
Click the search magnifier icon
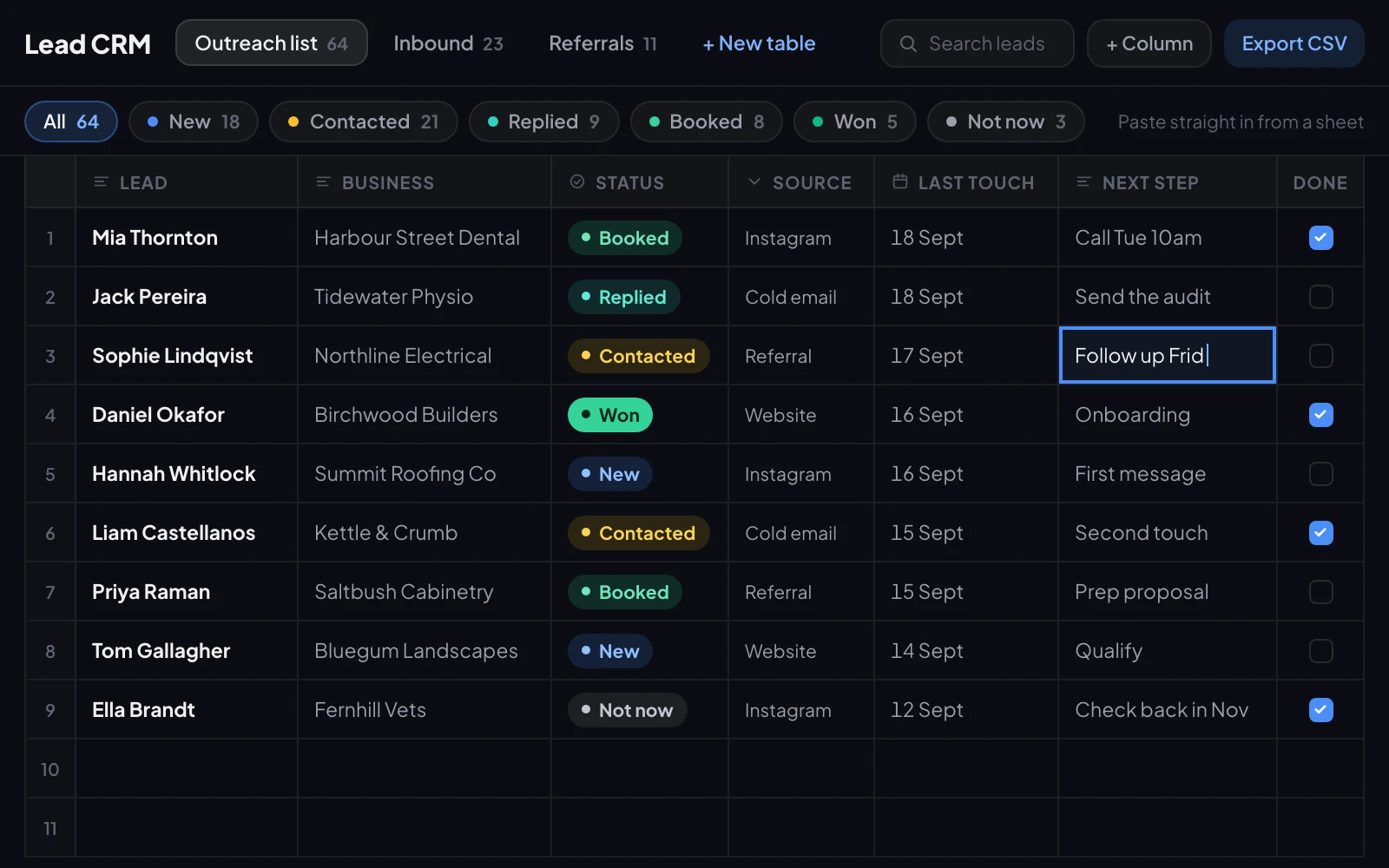pos(908,43)
